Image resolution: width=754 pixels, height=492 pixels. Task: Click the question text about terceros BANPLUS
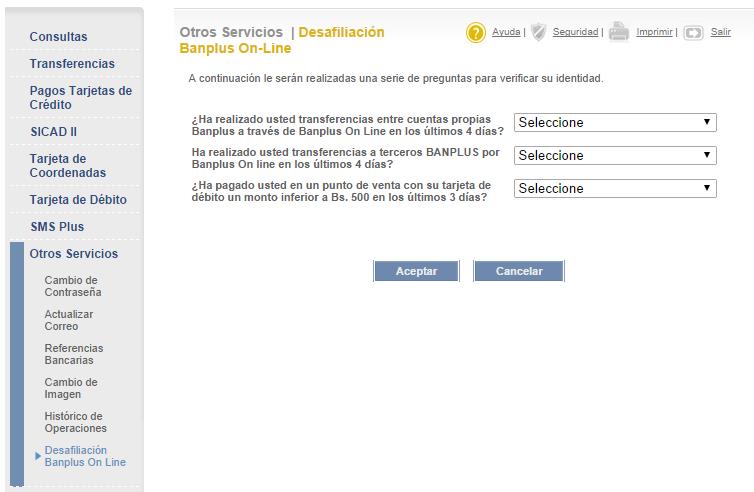pos(345,158)
